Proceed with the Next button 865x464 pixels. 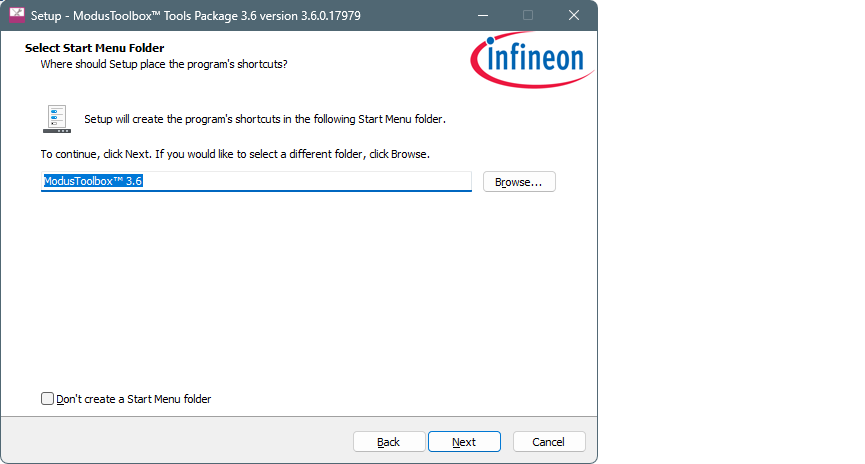pyautogui.click(x=464, y=442)
